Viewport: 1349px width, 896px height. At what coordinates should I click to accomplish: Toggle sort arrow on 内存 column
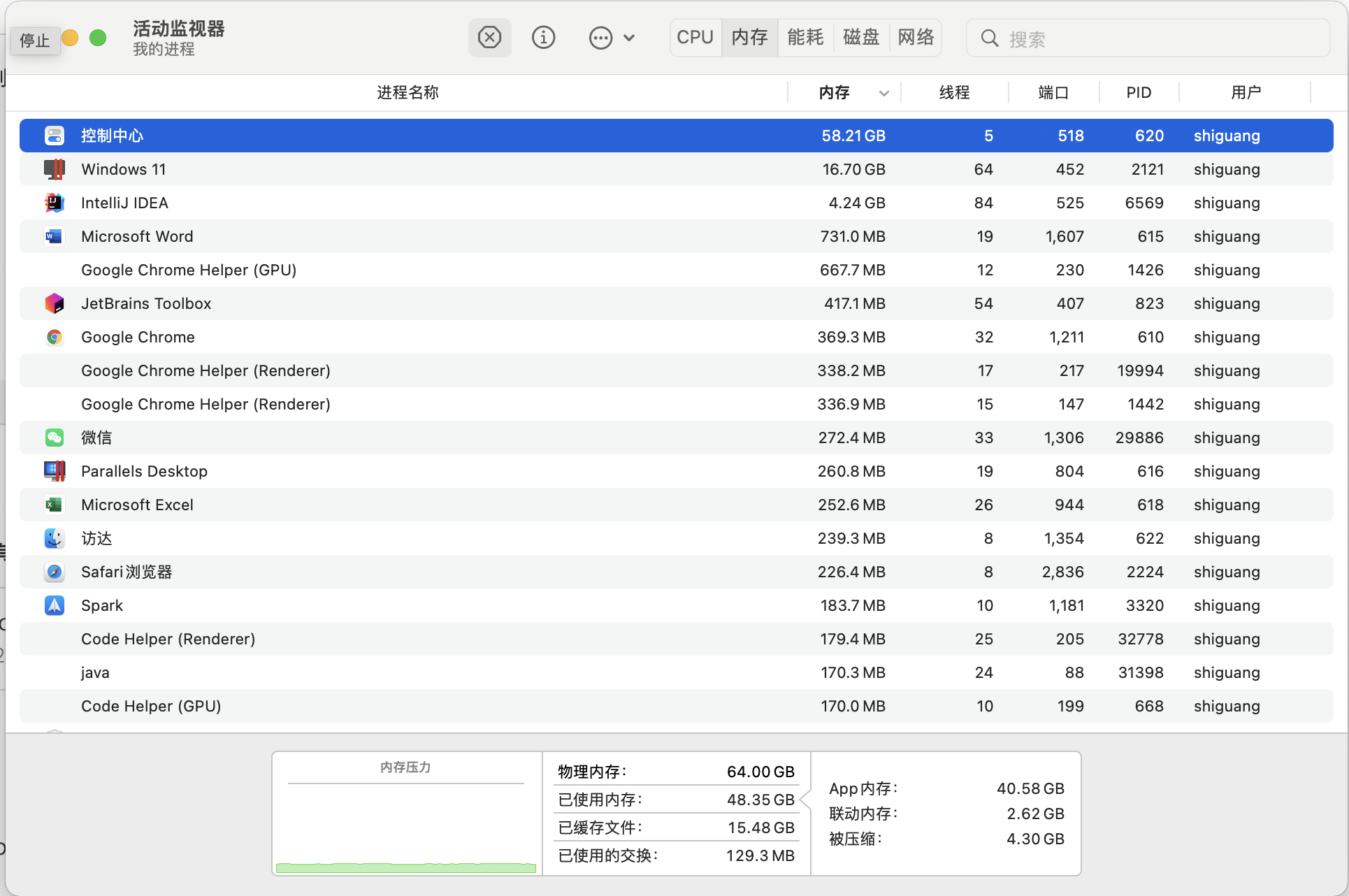[x=883, y=93]
